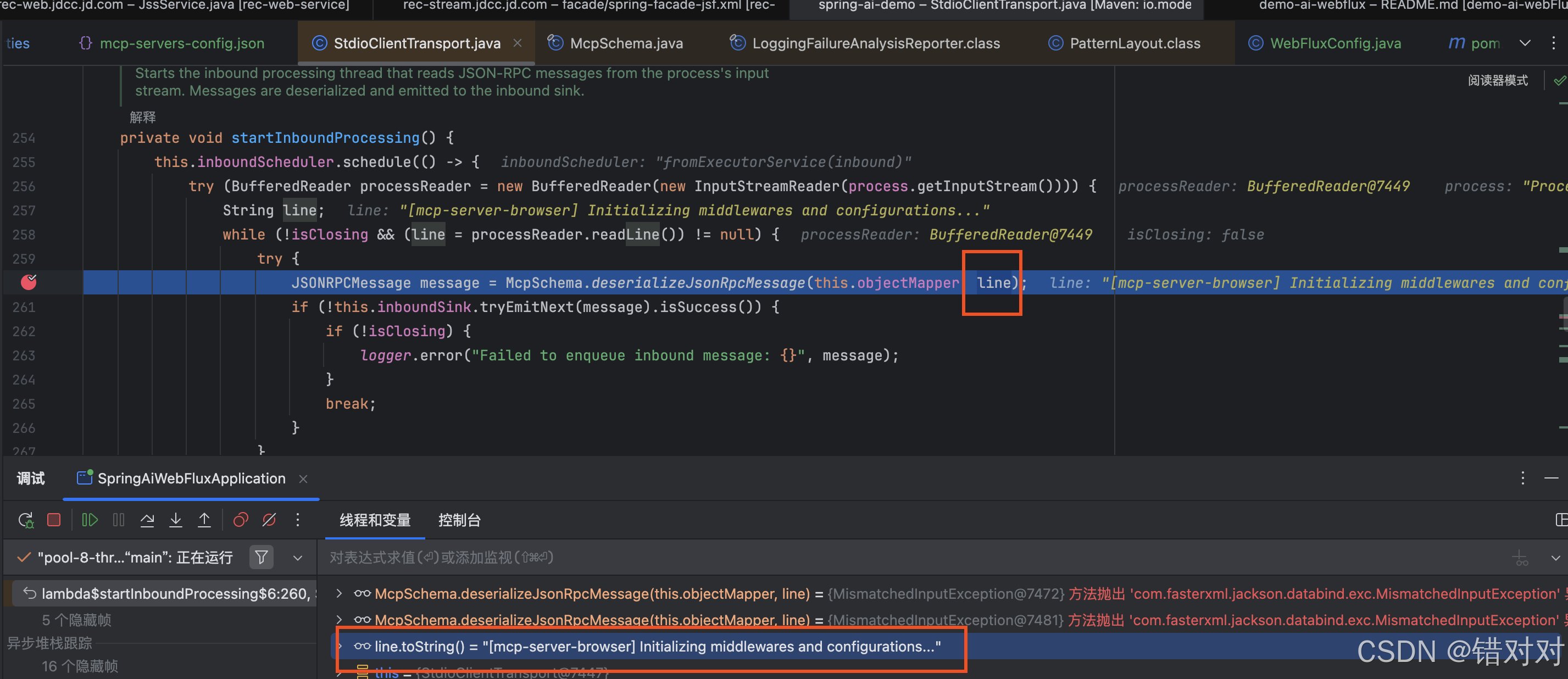1568x679 pixels.
Task: Click the expression evaluation input field
Action: click(548, 556)
